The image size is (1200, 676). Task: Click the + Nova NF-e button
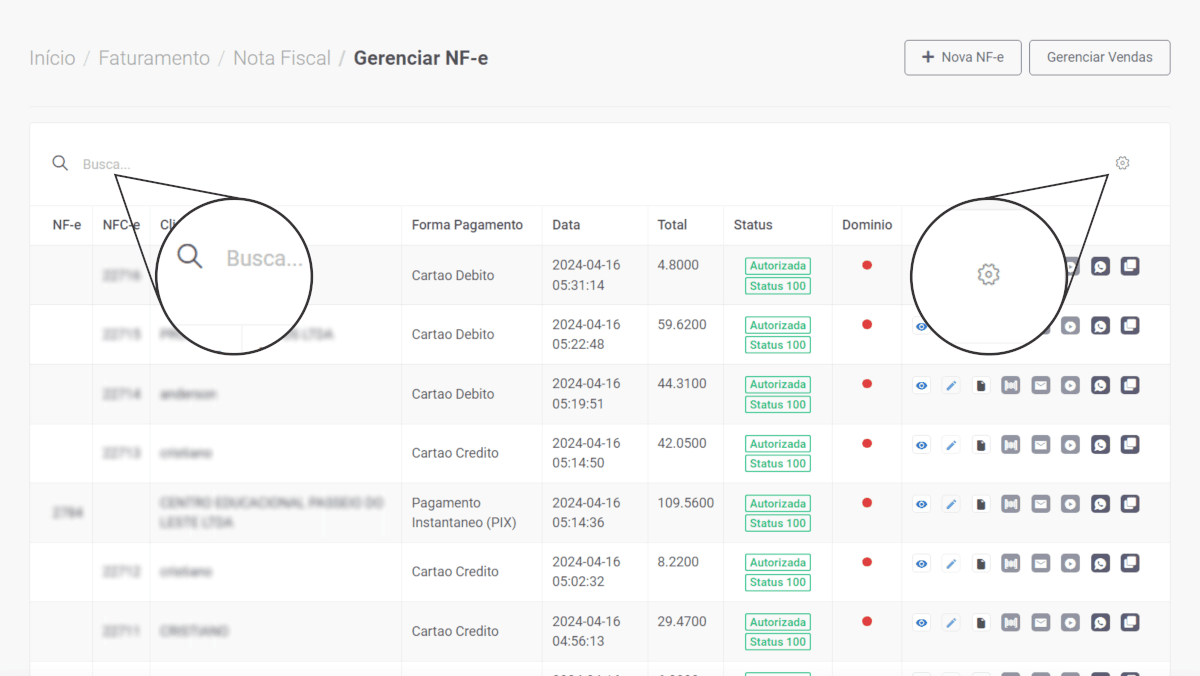tap(962, 57)
